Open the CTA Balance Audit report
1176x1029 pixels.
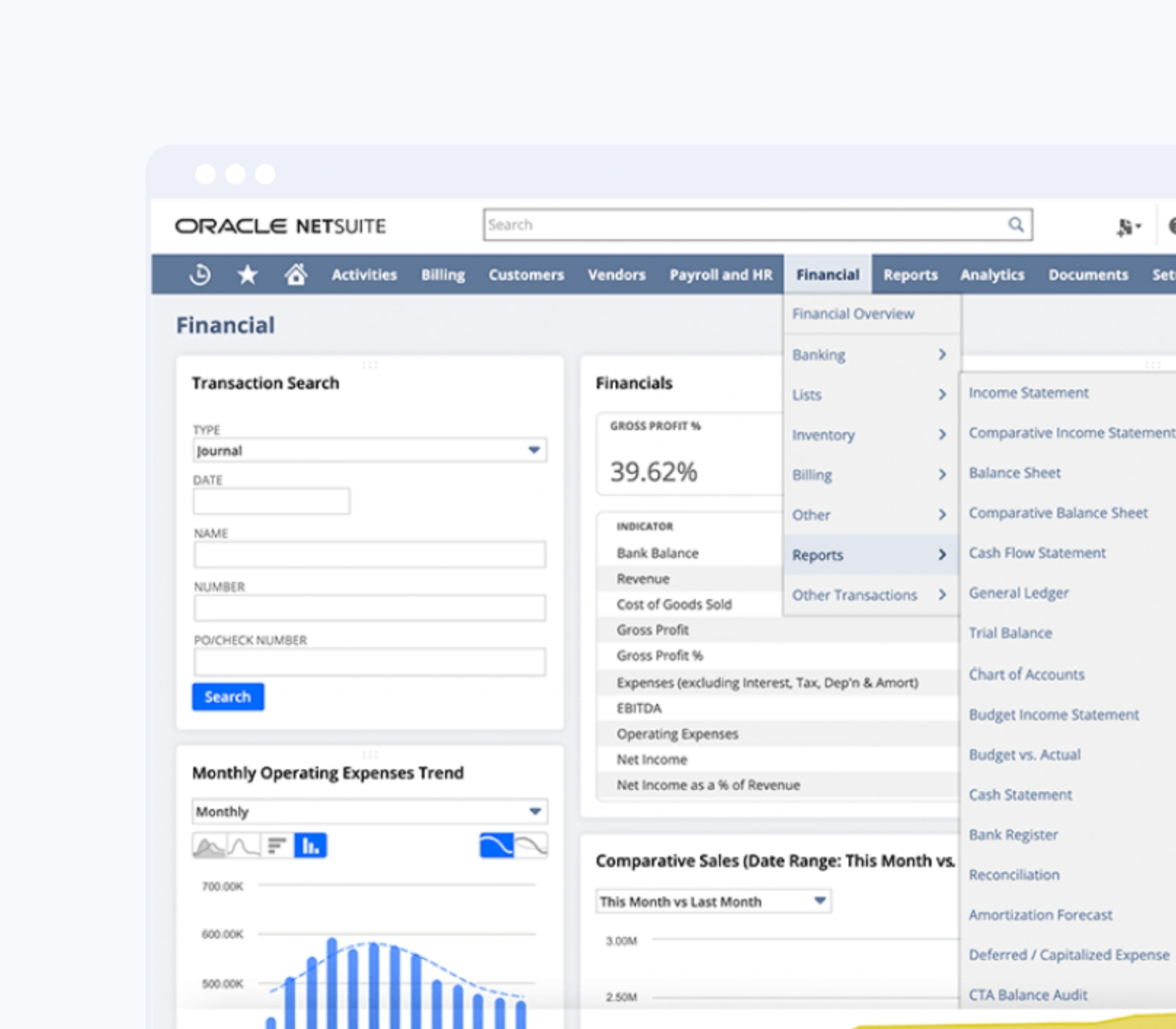click(1028, 995)
